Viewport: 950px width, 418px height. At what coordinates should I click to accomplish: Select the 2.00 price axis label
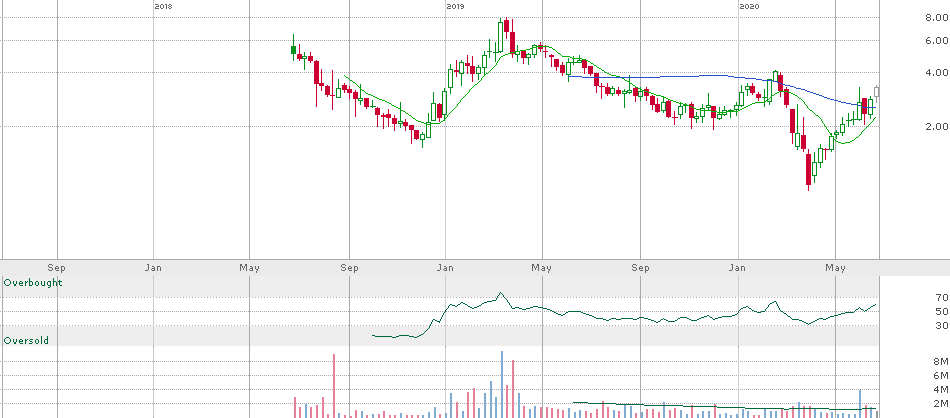pos(936,127)
